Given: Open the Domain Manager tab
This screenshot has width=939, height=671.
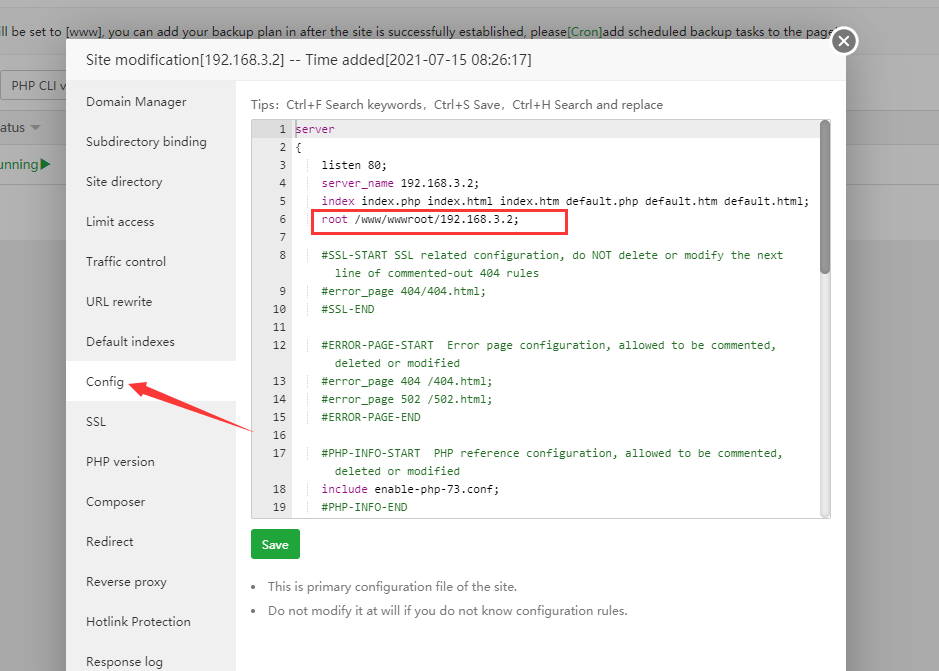Looking at the screenshot, I should pos(136,102).
